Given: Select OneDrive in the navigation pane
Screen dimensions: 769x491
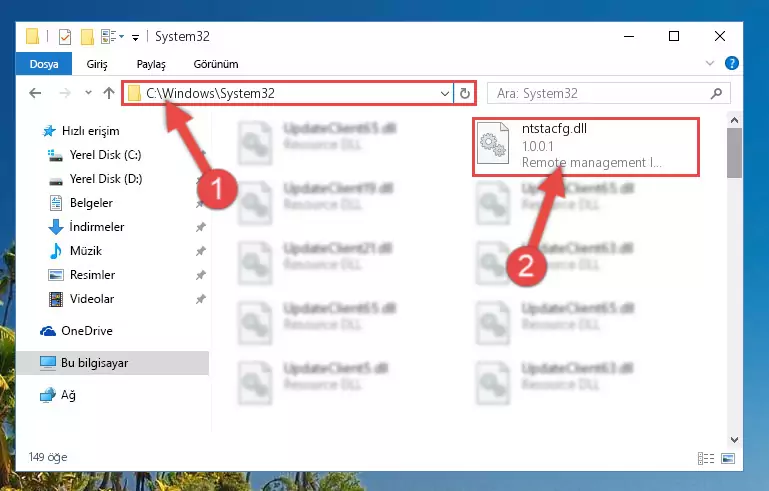Looking at the screenshot, I should click(87, 331).
